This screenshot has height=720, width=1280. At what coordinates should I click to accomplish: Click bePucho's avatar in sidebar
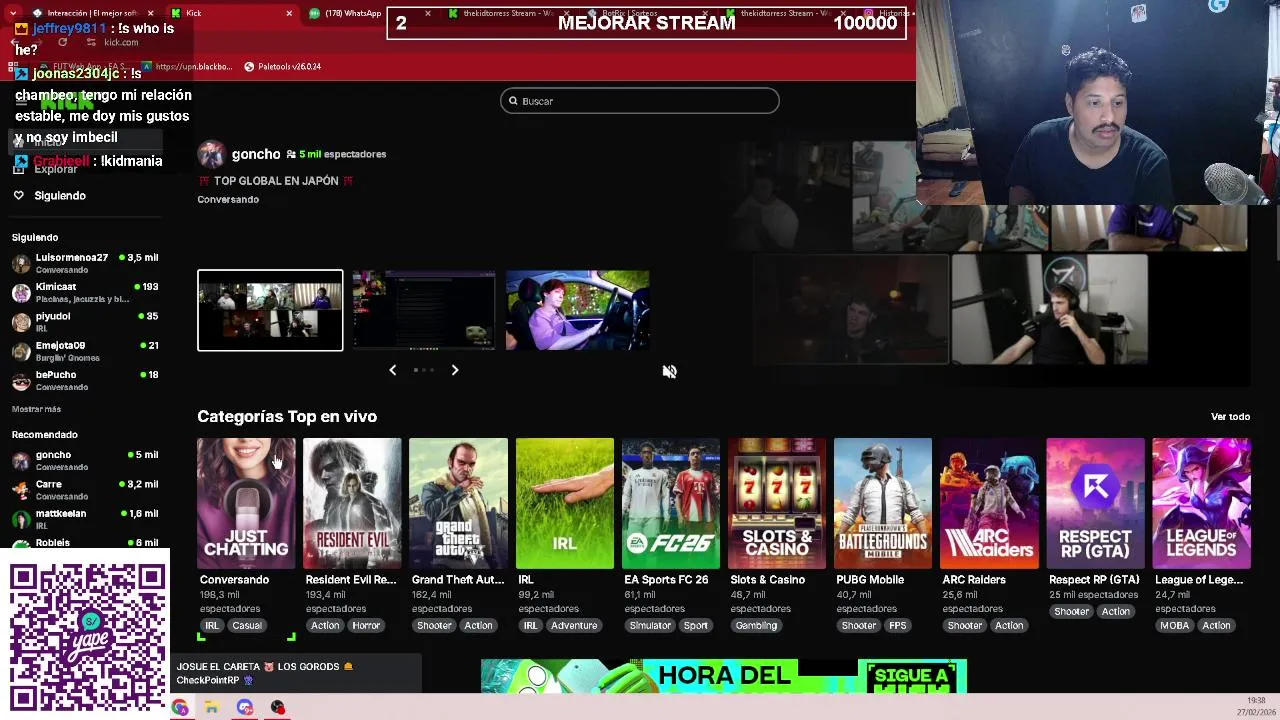pos(21,381)
